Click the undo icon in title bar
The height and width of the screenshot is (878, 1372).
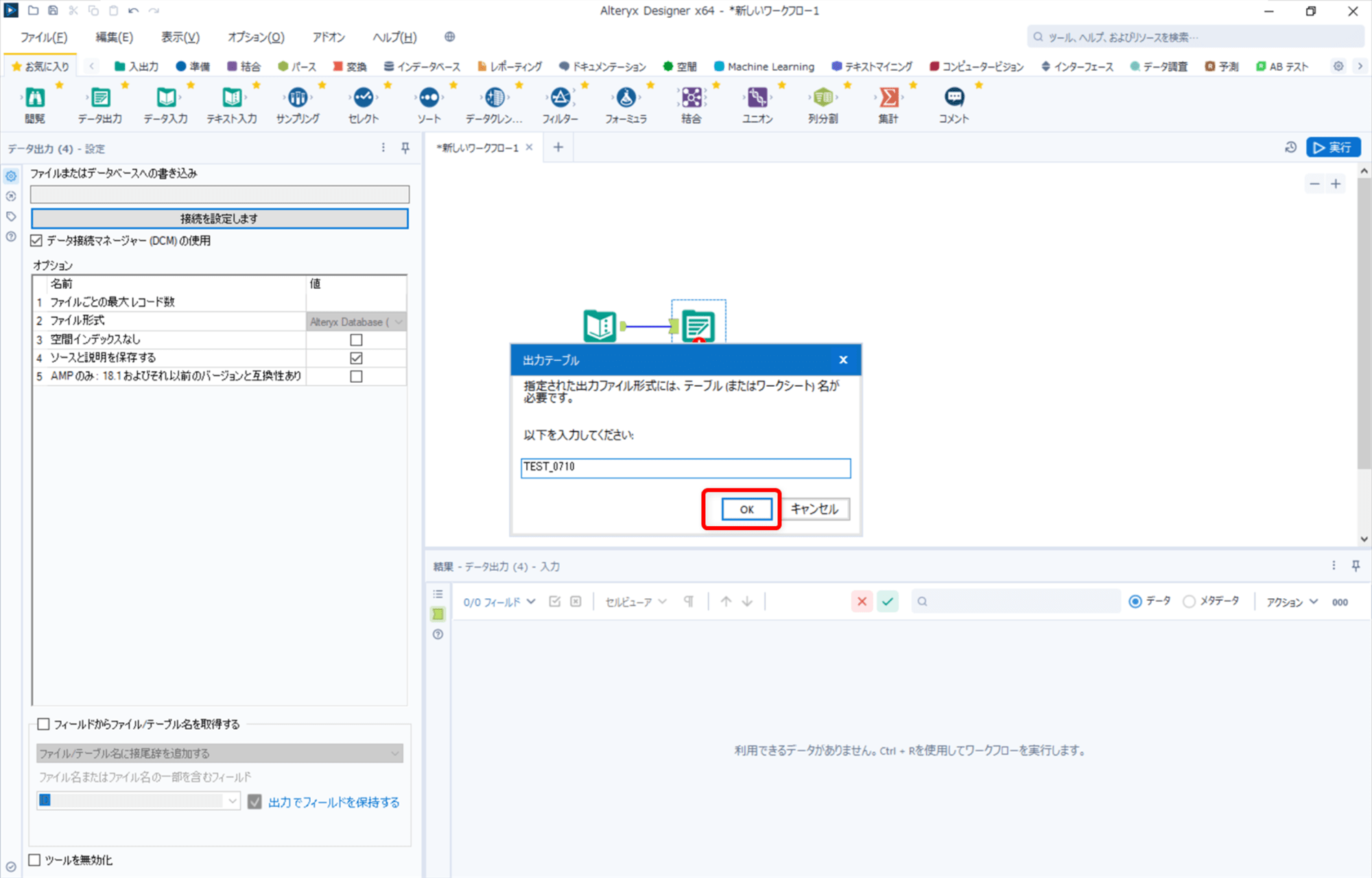[x=134, y=11]
